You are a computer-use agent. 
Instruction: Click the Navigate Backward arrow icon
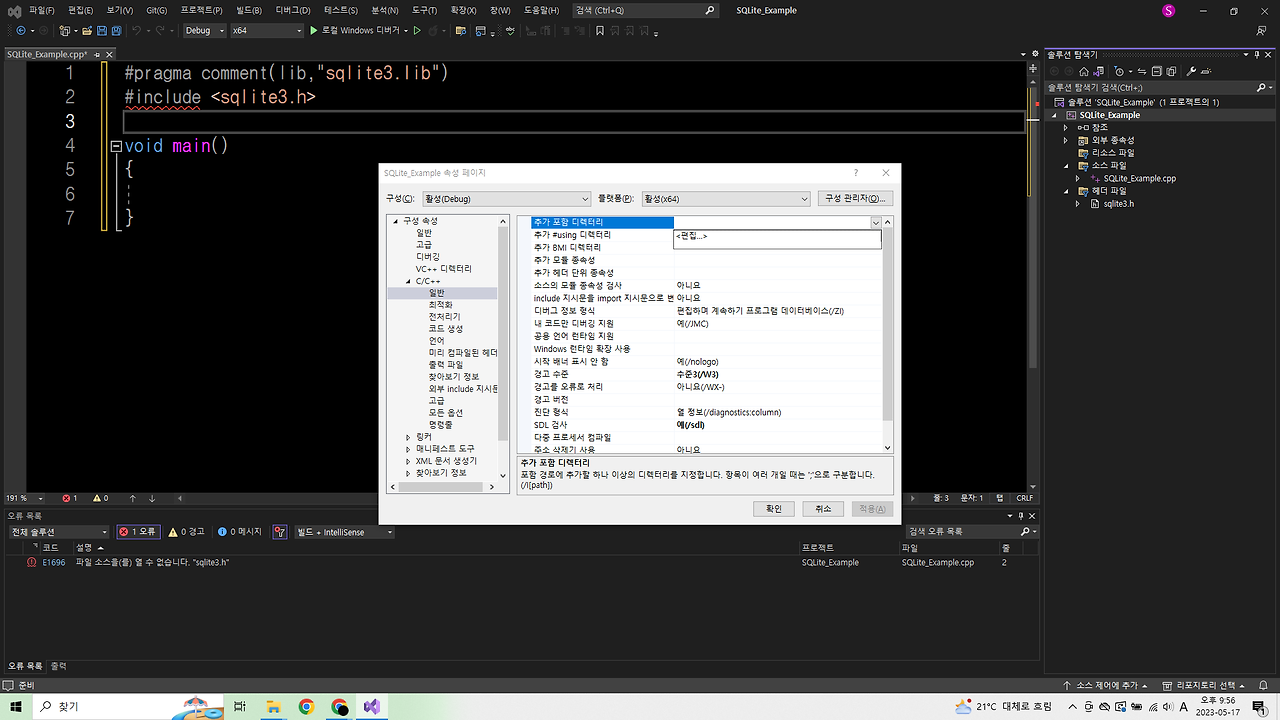[20, 31]
